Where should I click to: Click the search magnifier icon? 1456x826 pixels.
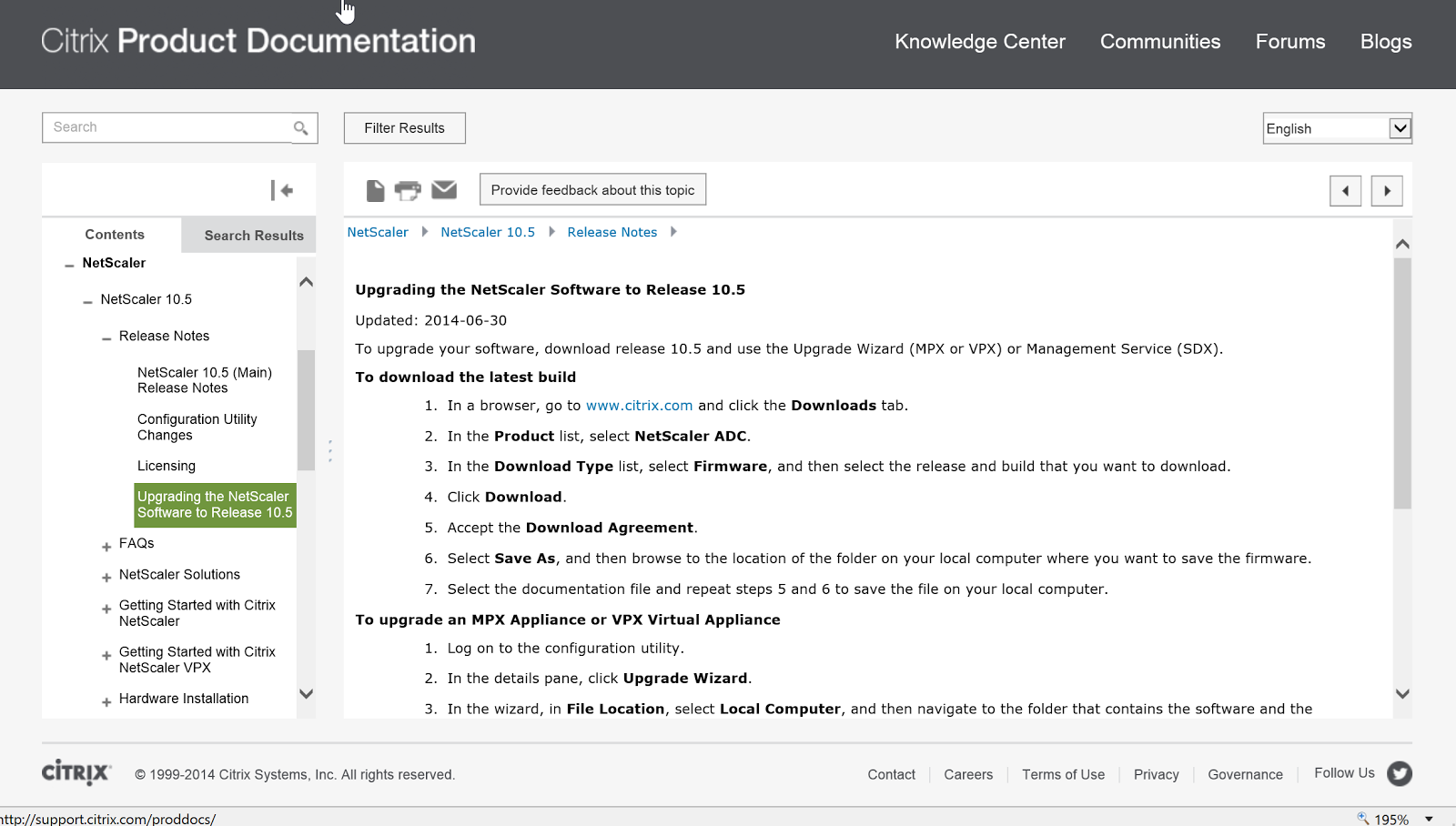click(x=300, y=128)
